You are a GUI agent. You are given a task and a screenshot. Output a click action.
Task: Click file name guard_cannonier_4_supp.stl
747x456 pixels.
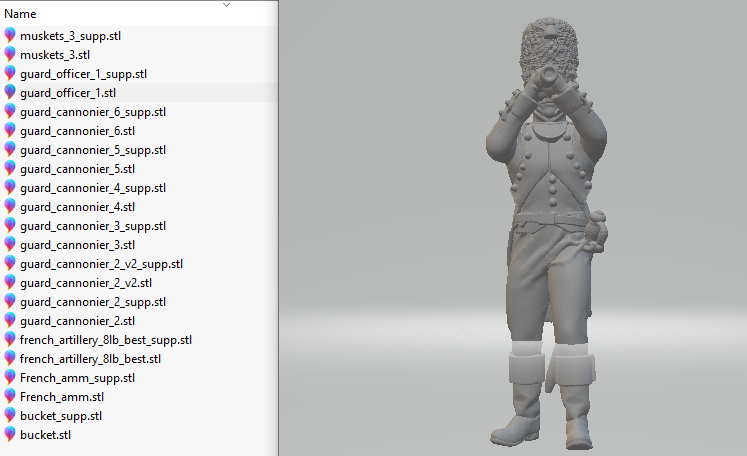coord(93,189)
